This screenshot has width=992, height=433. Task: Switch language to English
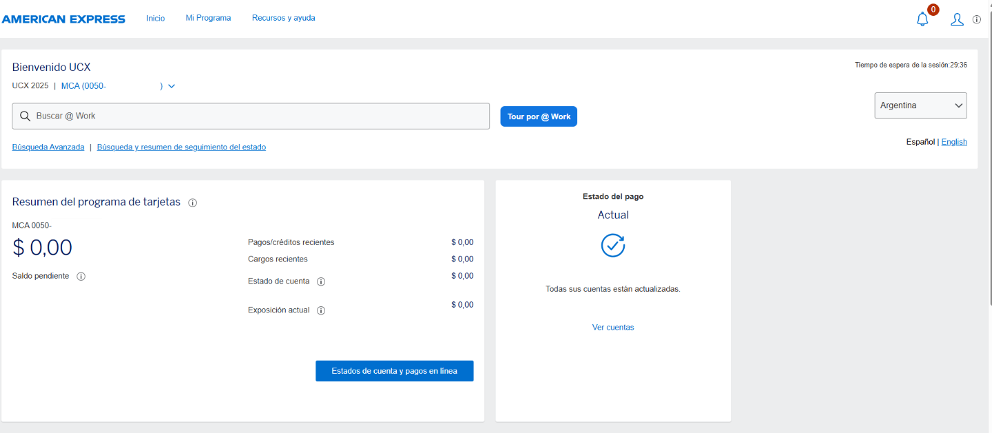[954, 142]
